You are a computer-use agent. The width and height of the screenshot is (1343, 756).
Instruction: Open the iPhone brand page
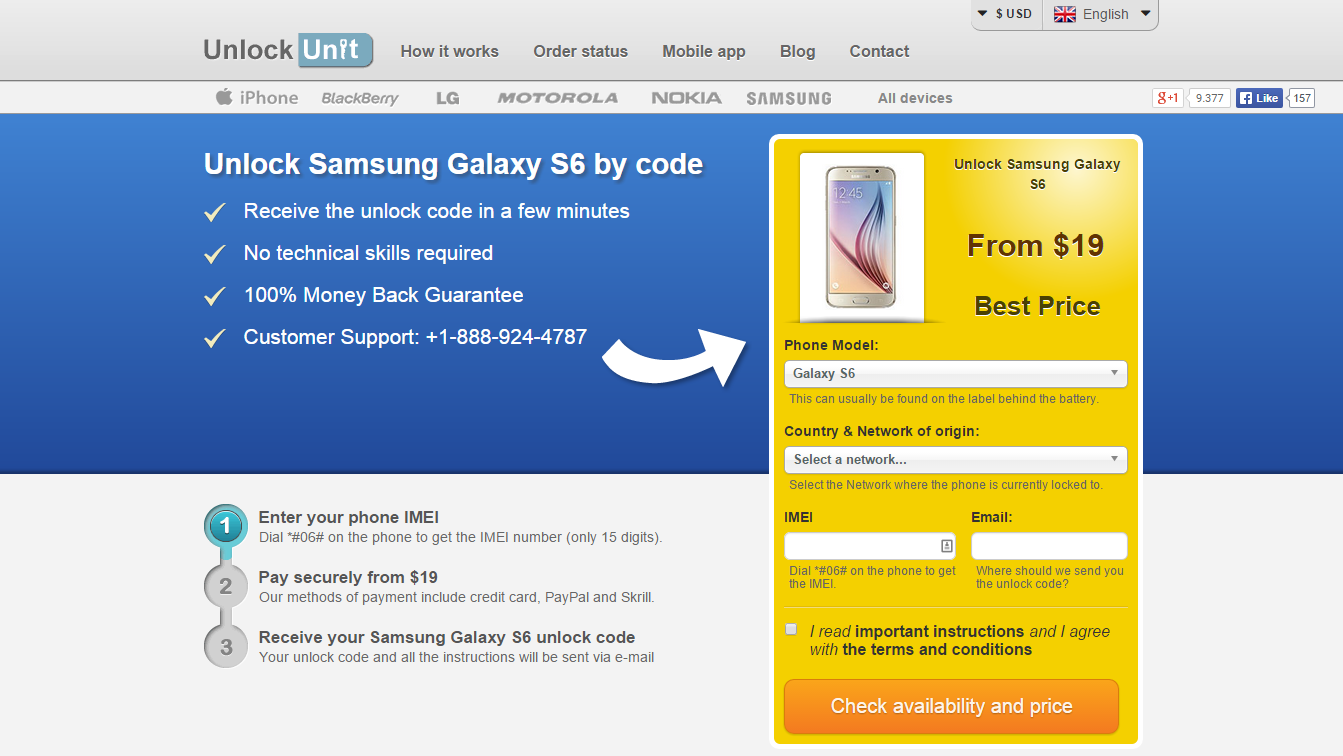click(257, 98)
